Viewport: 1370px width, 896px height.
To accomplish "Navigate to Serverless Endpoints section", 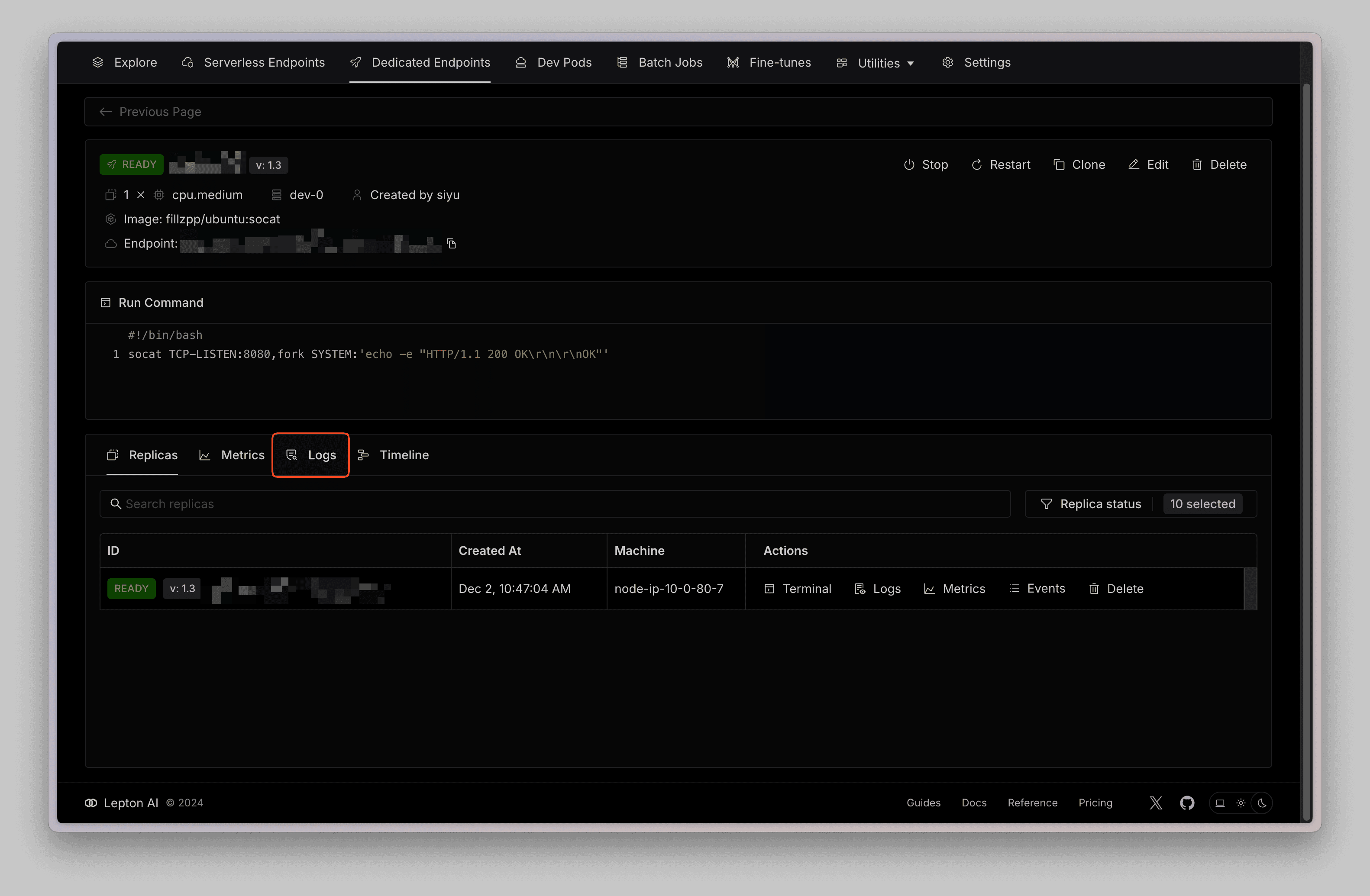I will click(252, 62).
